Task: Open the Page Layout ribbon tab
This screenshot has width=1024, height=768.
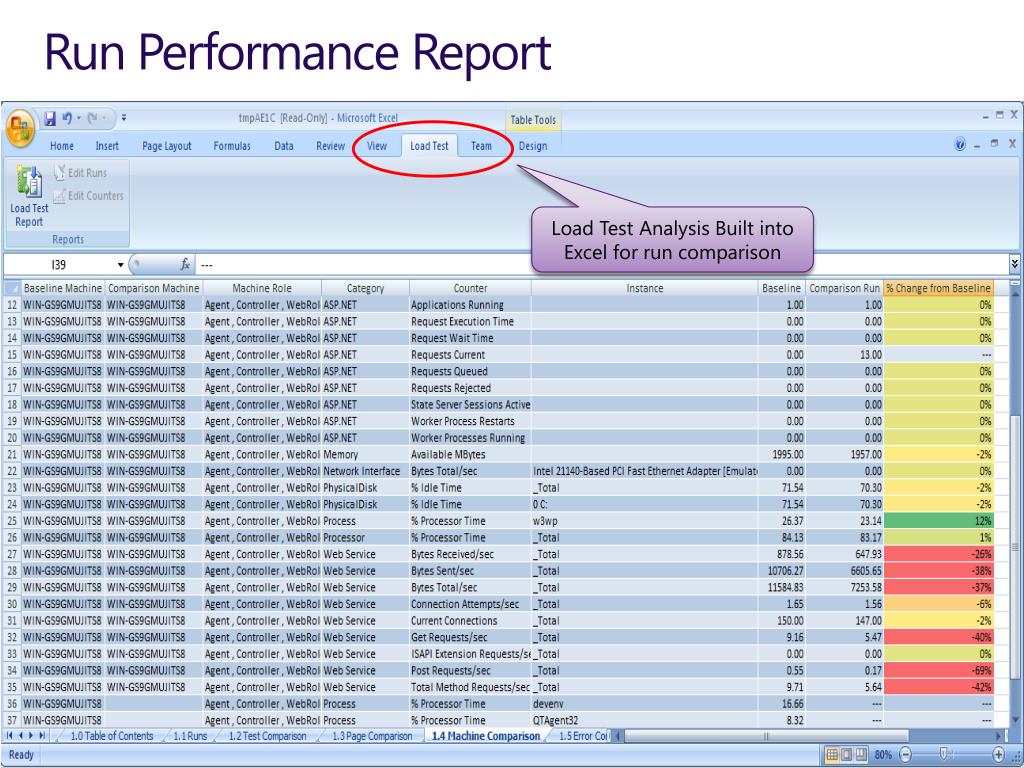Action: (167, 146)
